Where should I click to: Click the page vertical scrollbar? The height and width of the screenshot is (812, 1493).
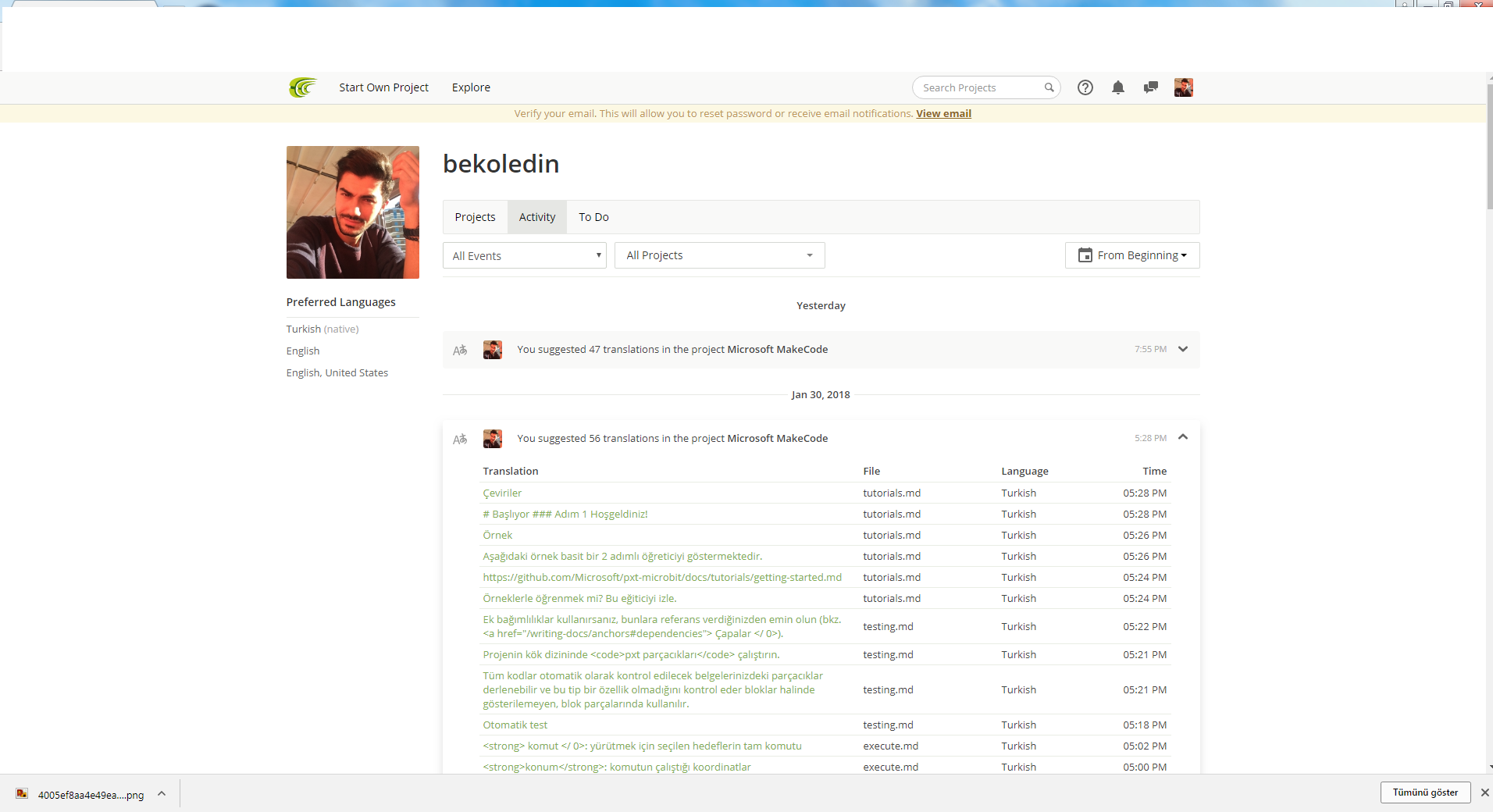1489,147
